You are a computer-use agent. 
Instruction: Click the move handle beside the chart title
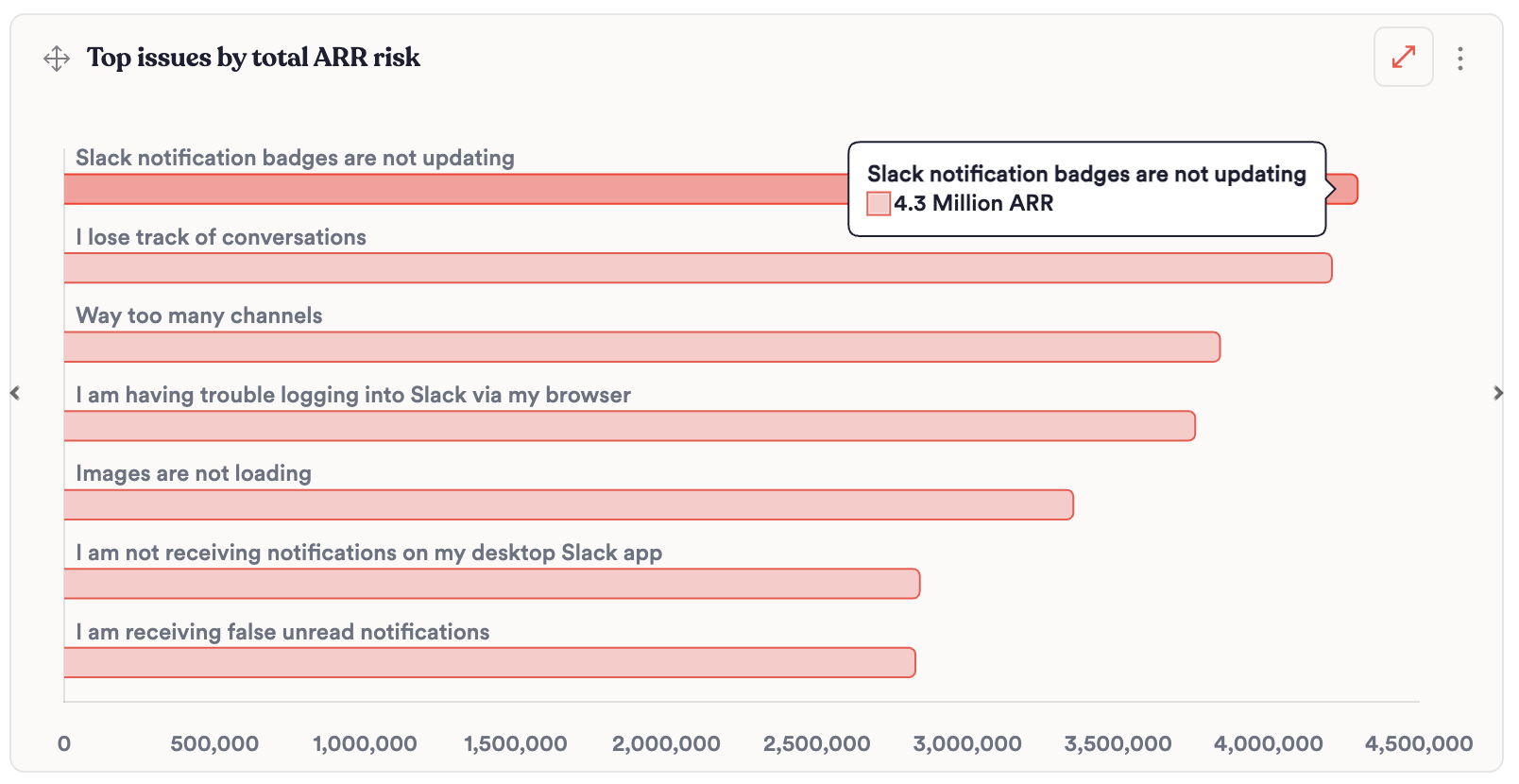[x=57, y=59]
